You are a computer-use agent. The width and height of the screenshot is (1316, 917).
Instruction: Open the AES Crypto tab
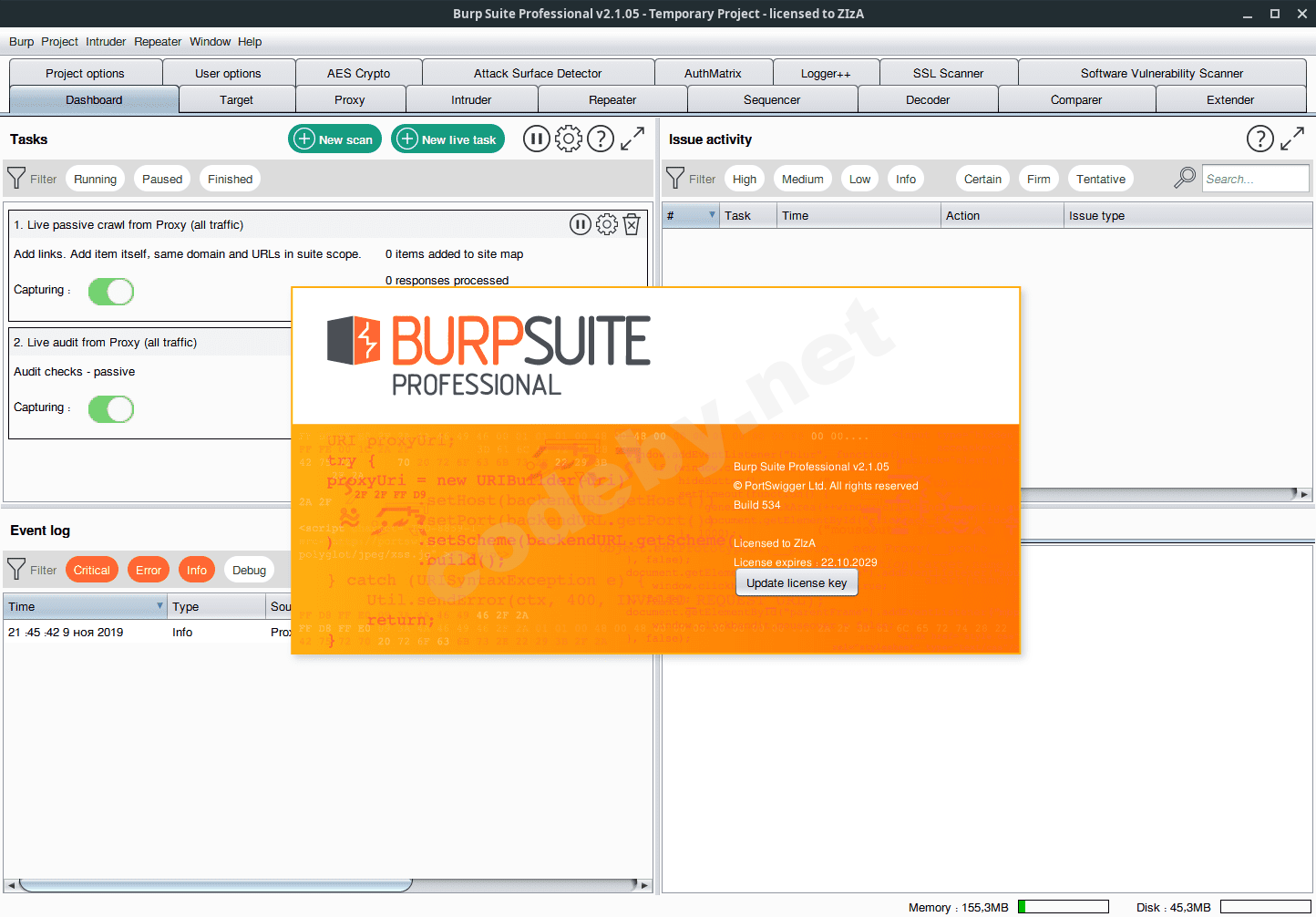(359, 73)
